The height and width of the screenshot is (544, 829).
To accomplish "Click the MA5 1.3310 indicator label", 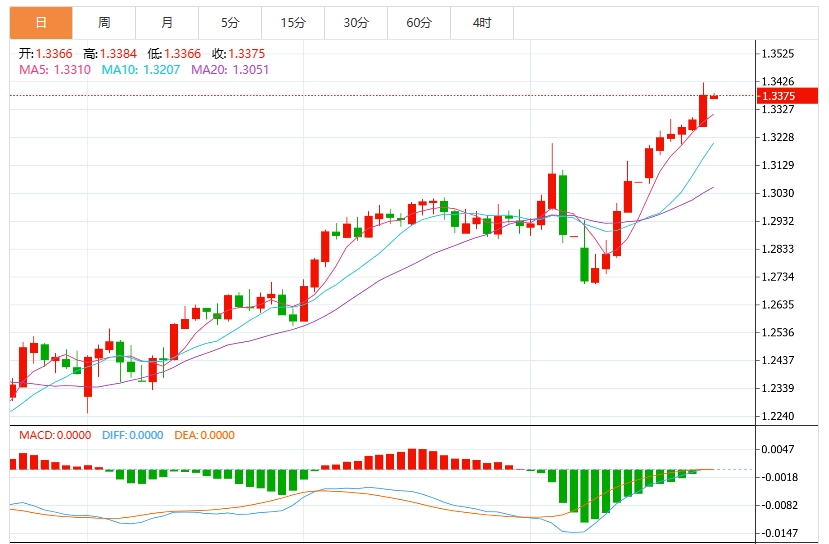I will [x=55, y=70].
